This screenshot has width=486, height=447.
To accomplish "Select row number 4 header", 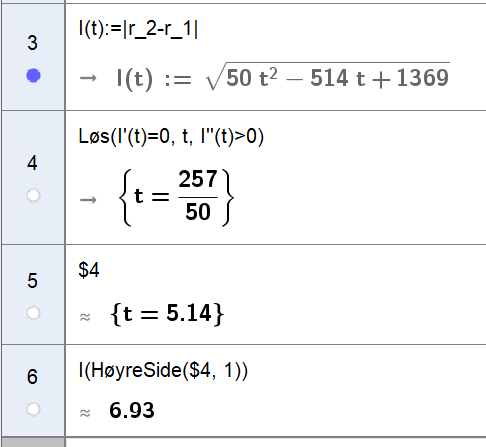I will tap(32, 163).
